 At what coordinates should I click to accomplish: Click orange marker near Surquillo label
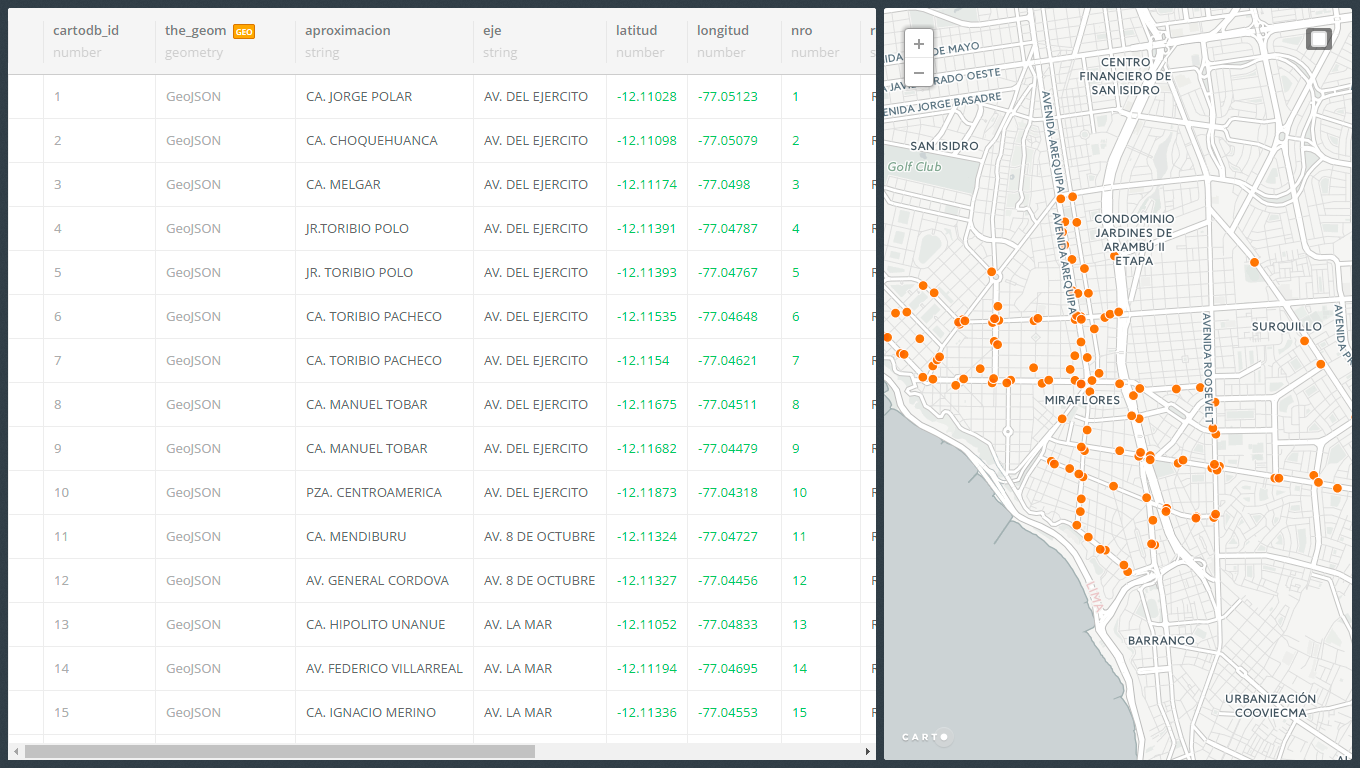pyautogui.click(x=1304, y=342)
